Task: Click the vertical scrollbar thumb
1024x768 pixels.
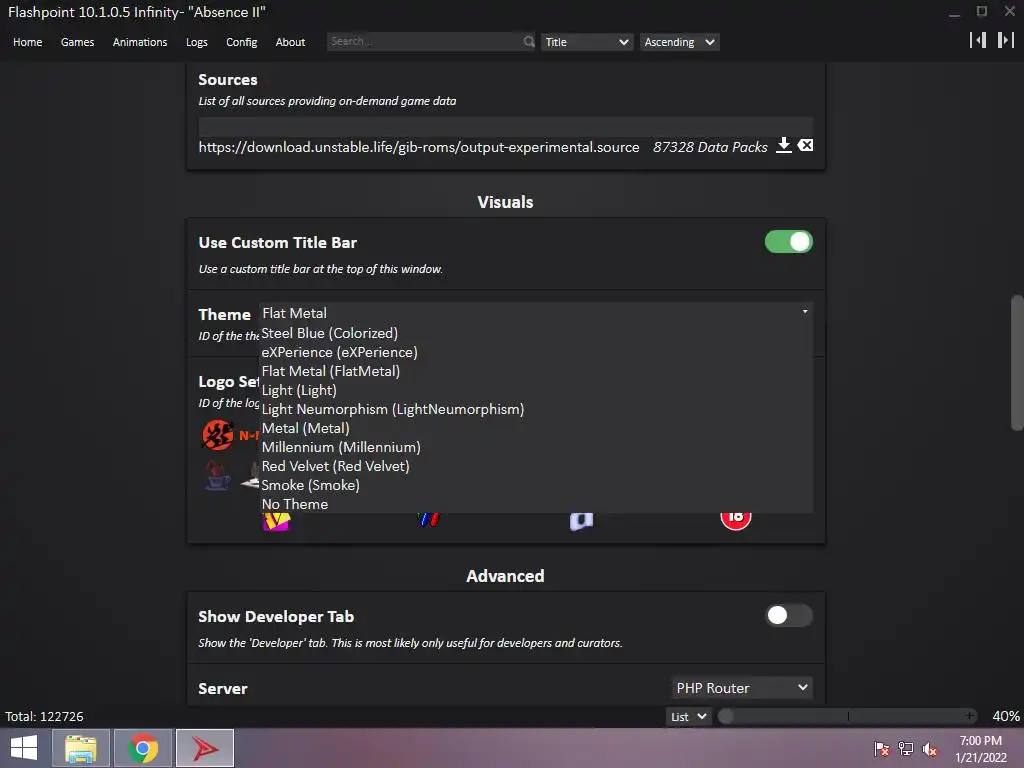Action: click(1017, 362)
